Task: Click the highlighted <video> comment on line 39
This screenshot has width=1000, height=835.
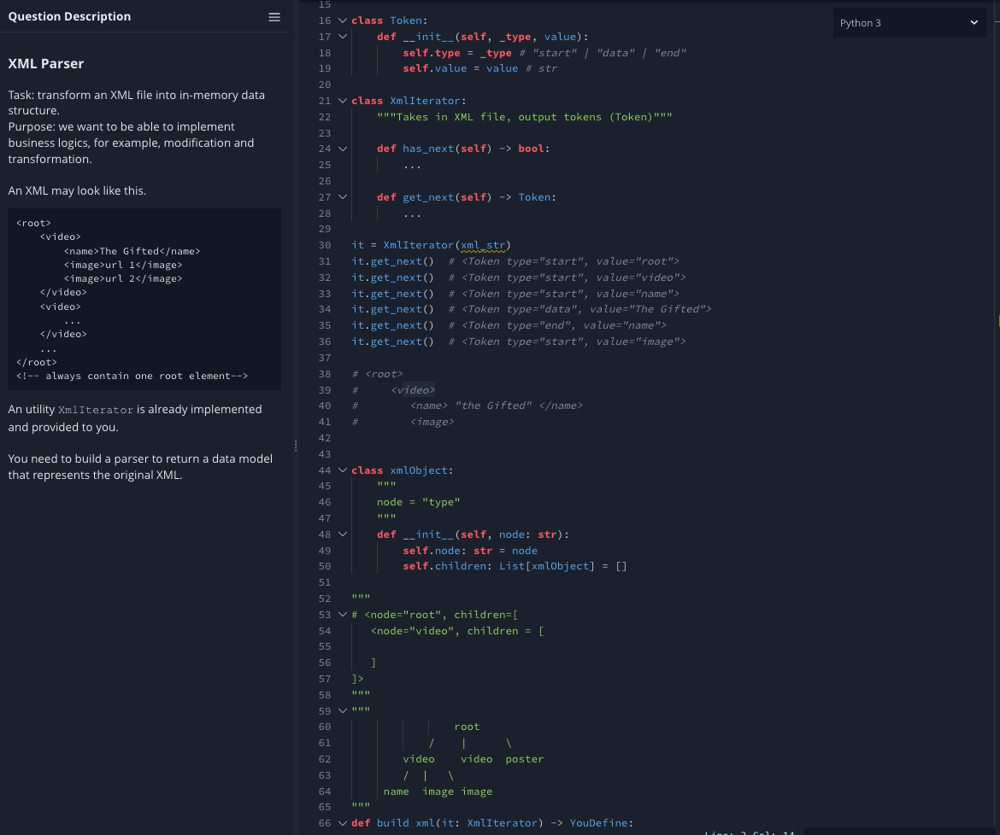Action: (413, 390)
